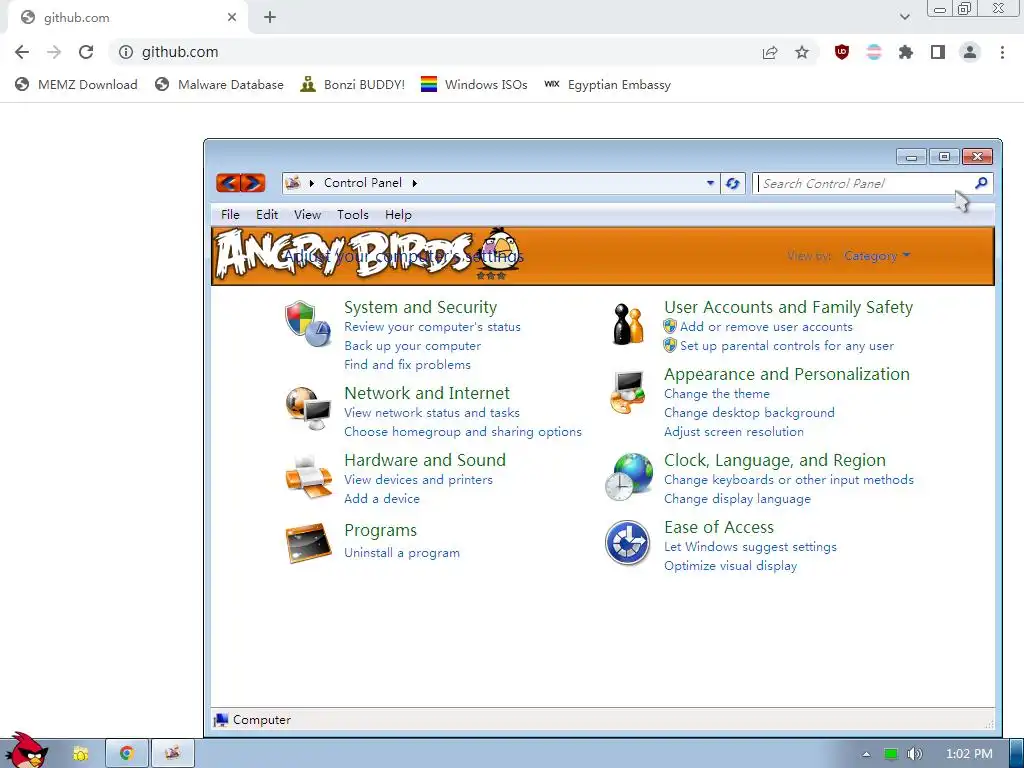The height and width of the screenshot is (768, 1024).
Task: Click Uninstall a program link
Action: [402, 553]
